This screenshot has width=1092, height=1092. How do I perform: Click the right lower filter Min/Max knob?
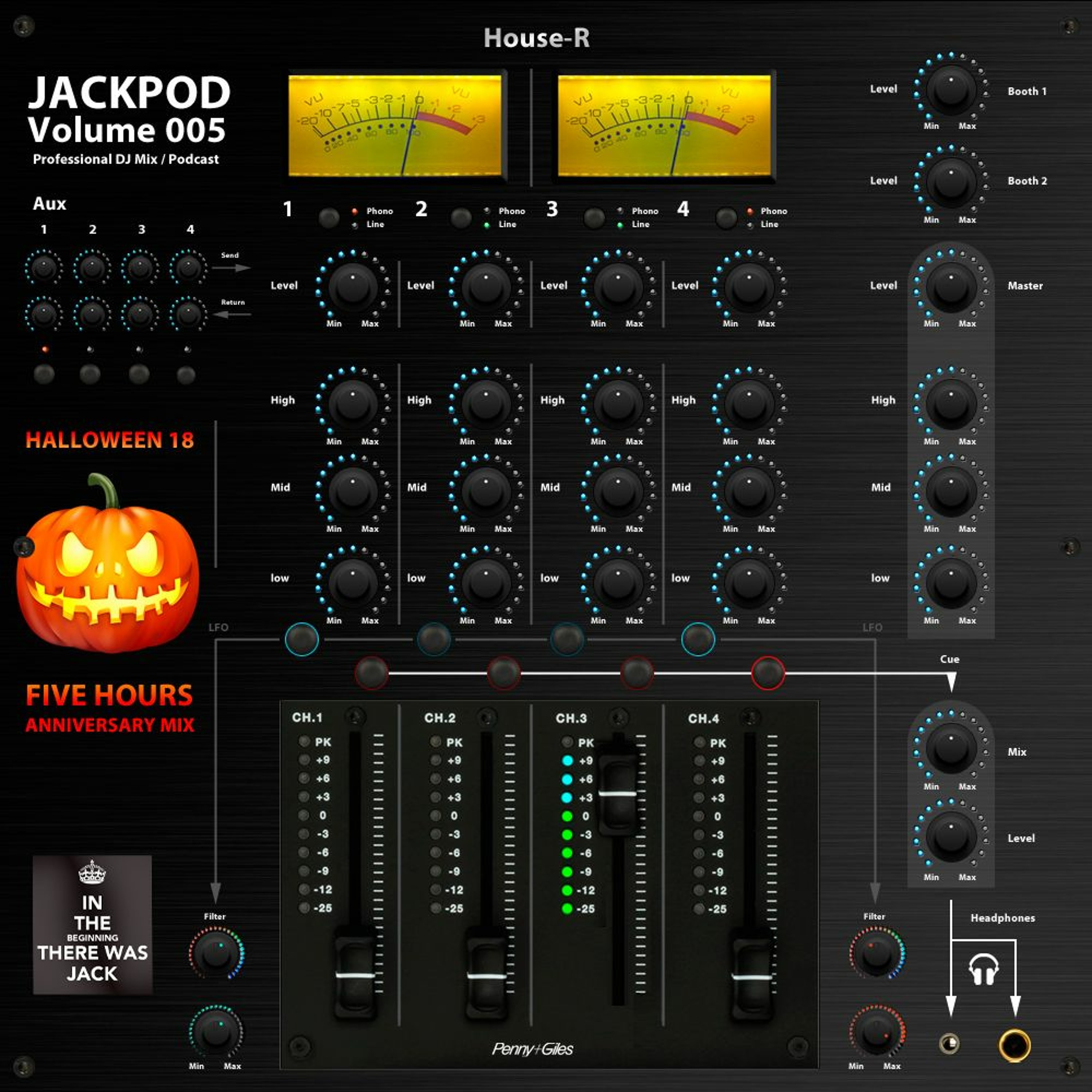click(876, 1032)
